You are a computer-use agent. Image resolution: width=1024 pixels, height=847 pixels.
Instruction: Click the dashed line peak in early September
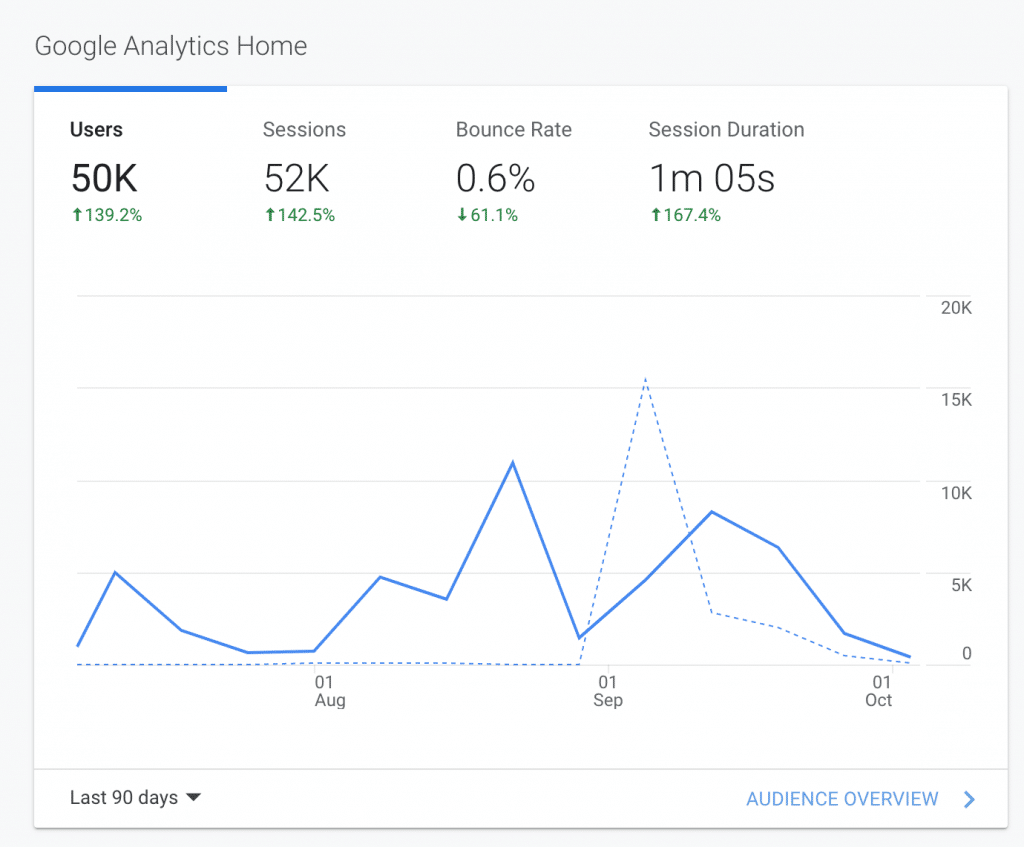[645, 379]
